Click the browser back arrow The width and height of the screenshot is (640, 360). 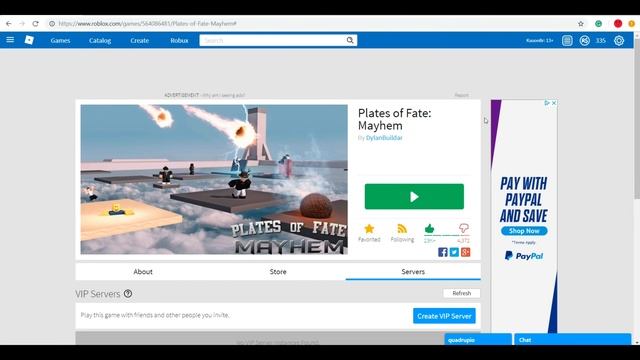(9, 24)
